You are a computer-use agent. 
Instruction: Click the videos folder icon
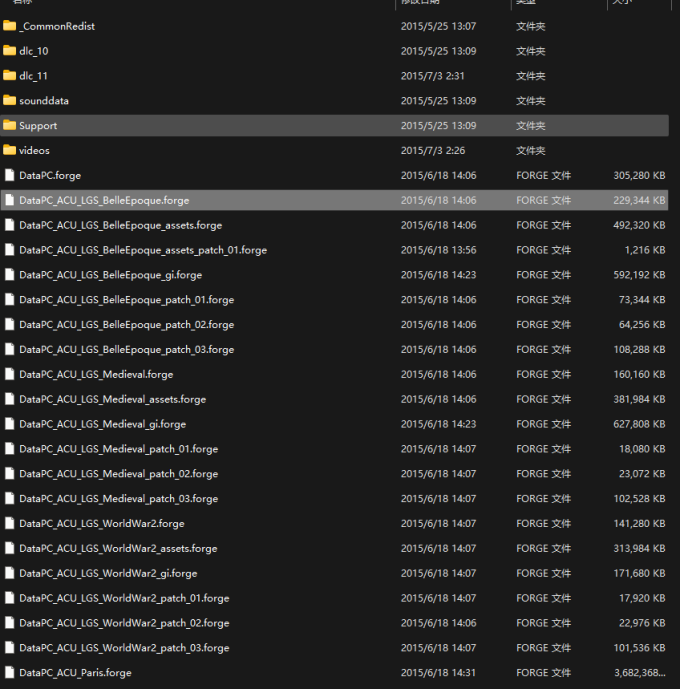click(9, 150)
